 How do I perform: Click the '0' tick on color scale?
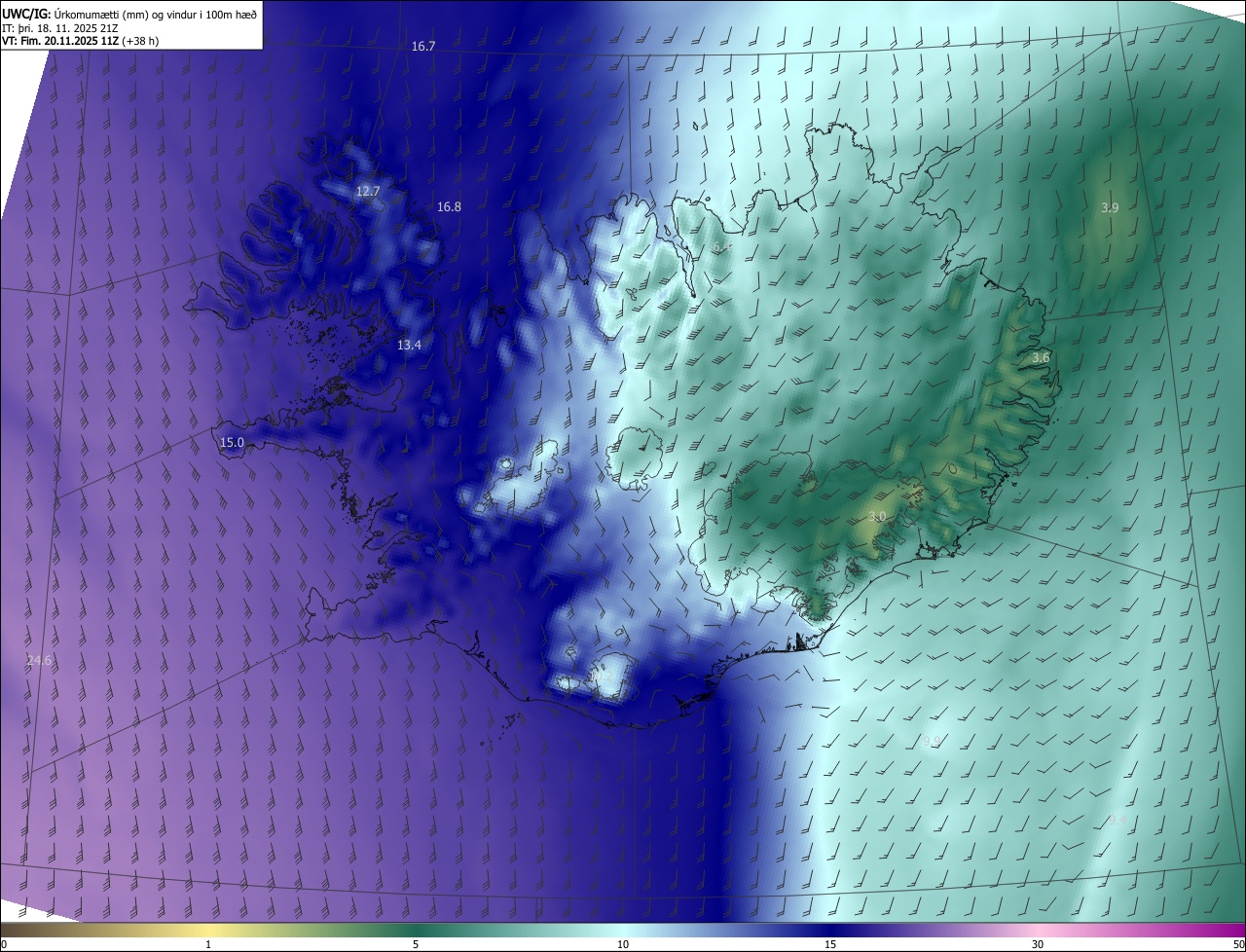pos(4,944)
